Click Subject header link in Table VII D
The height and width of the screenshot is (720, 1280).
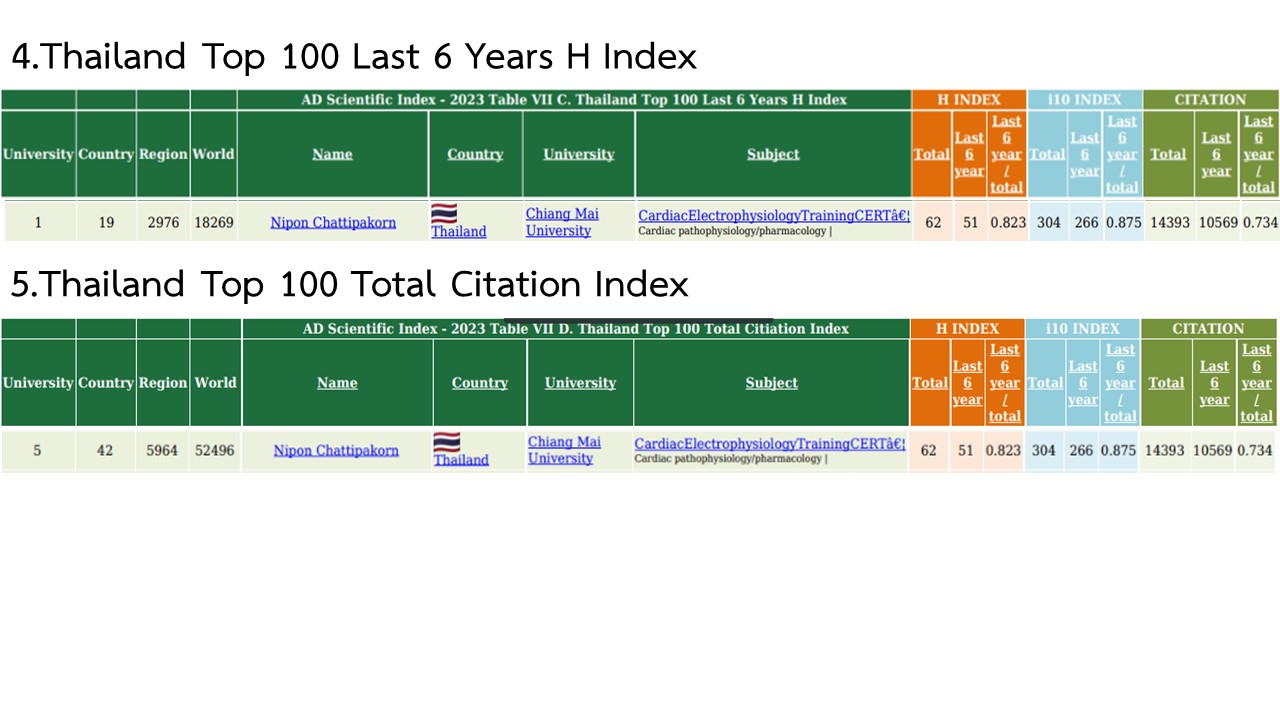(x=772, y=383)
